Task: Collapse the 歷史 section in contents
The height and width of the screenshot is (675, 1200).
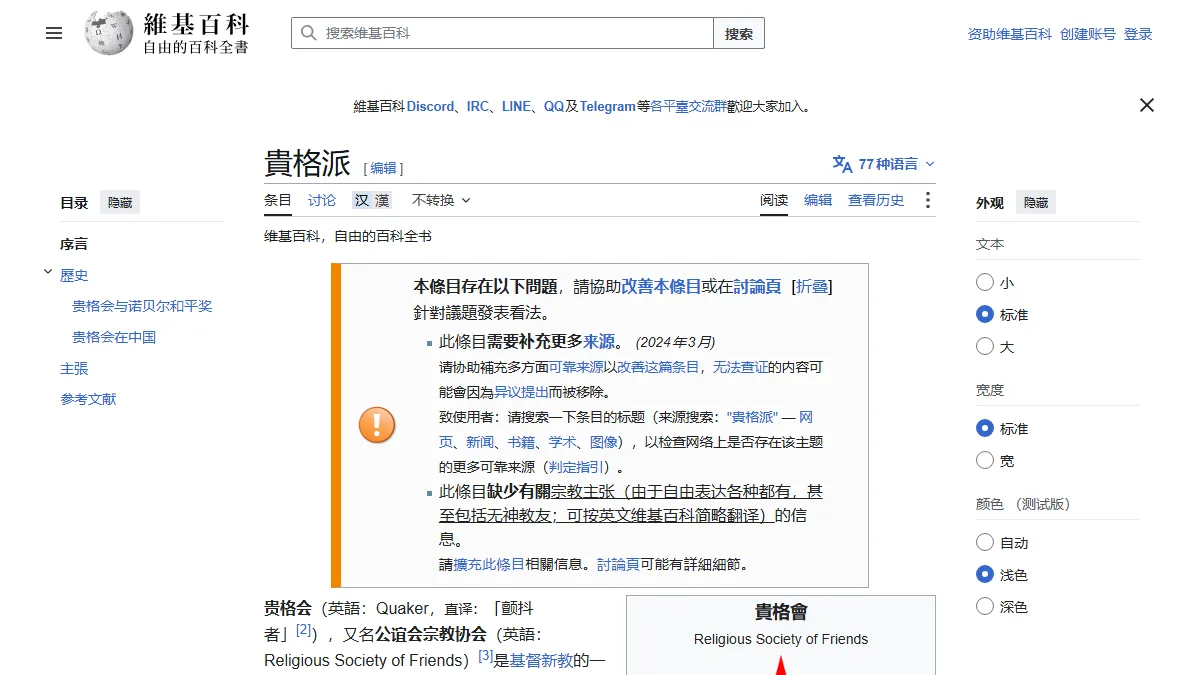Action: 48,272
